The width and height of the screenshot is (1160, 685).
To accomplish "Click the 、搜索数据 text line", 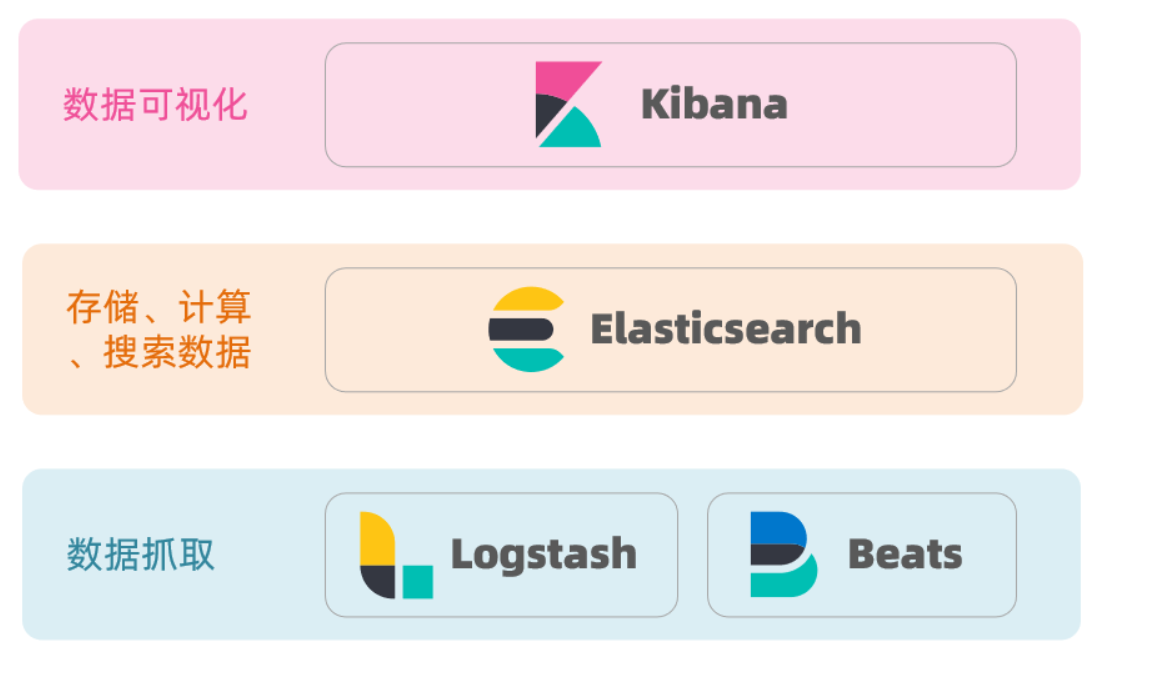I will [x=159, y=352].
